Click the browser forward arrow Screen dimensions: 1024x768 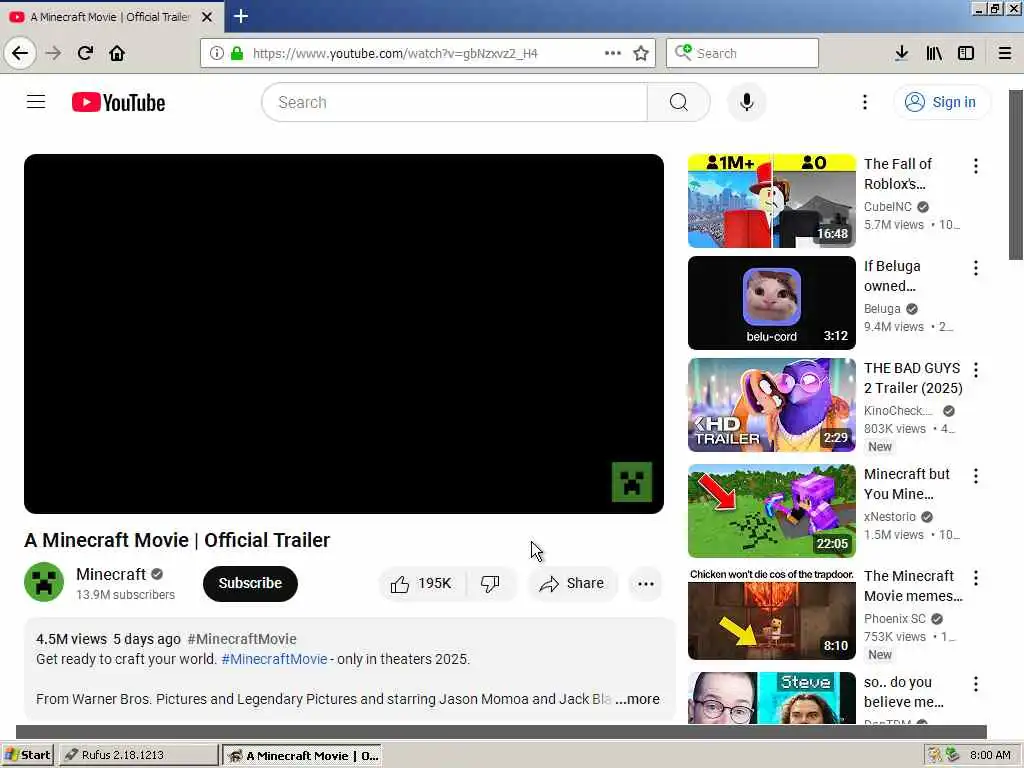click(54, 53)
